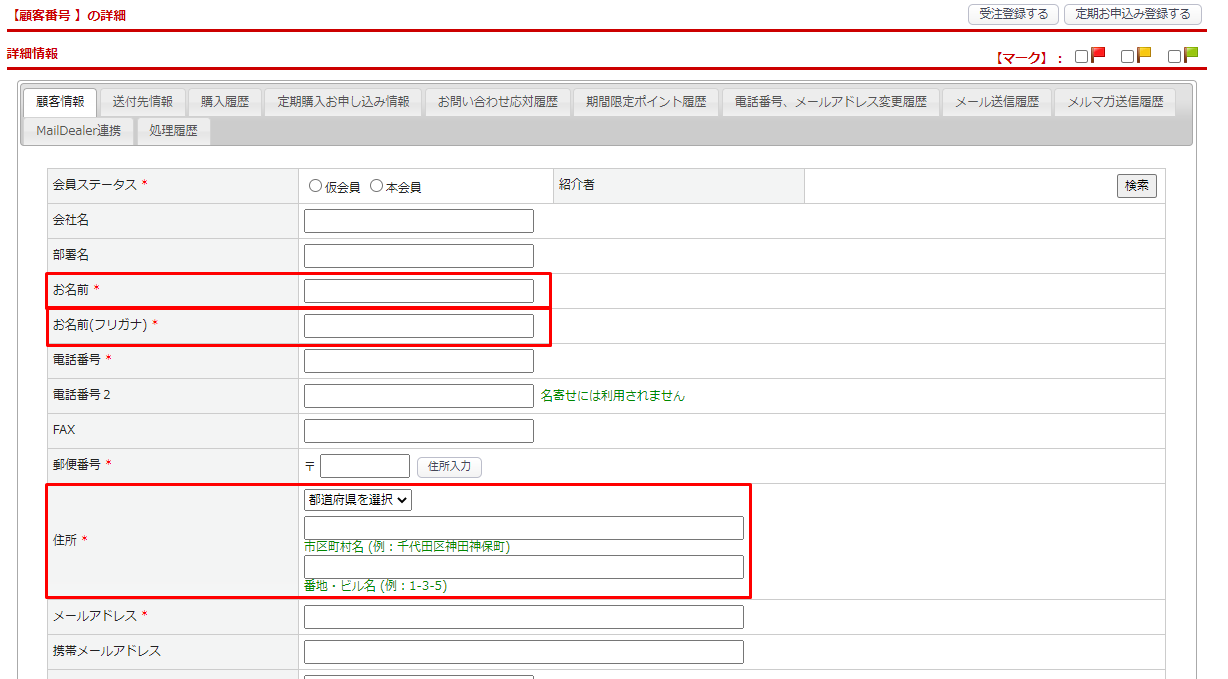Image resolution: width=1228 pixels, height=679 pixels.
Task: Select the 仮会員 radio button
Action: [x=316, y=186]
